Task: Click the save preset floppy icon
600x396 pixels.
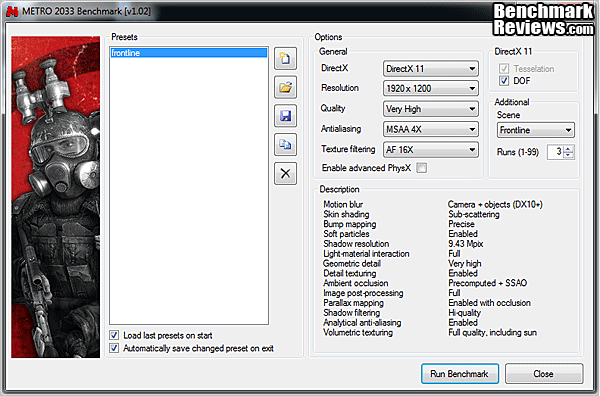Action: (x=285, y=116)
